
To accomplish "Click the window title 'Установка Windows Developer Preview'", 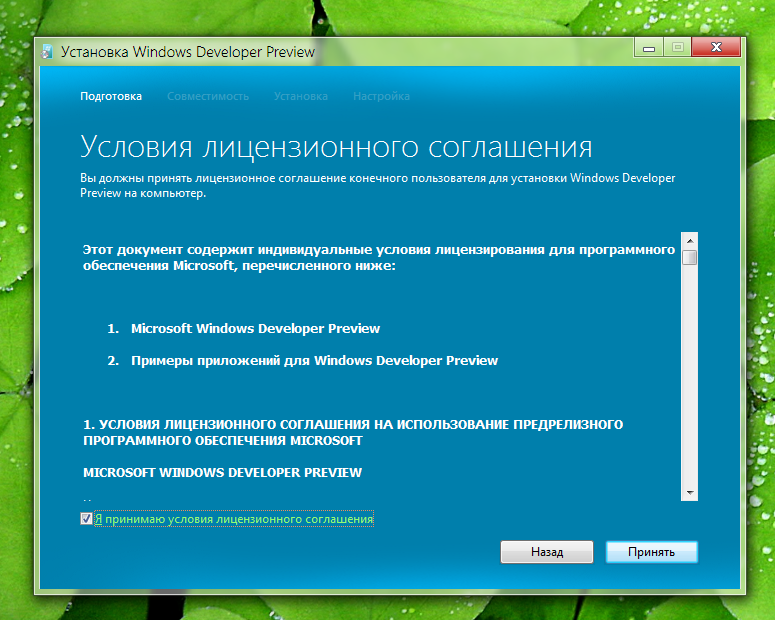I will (188, 52).
